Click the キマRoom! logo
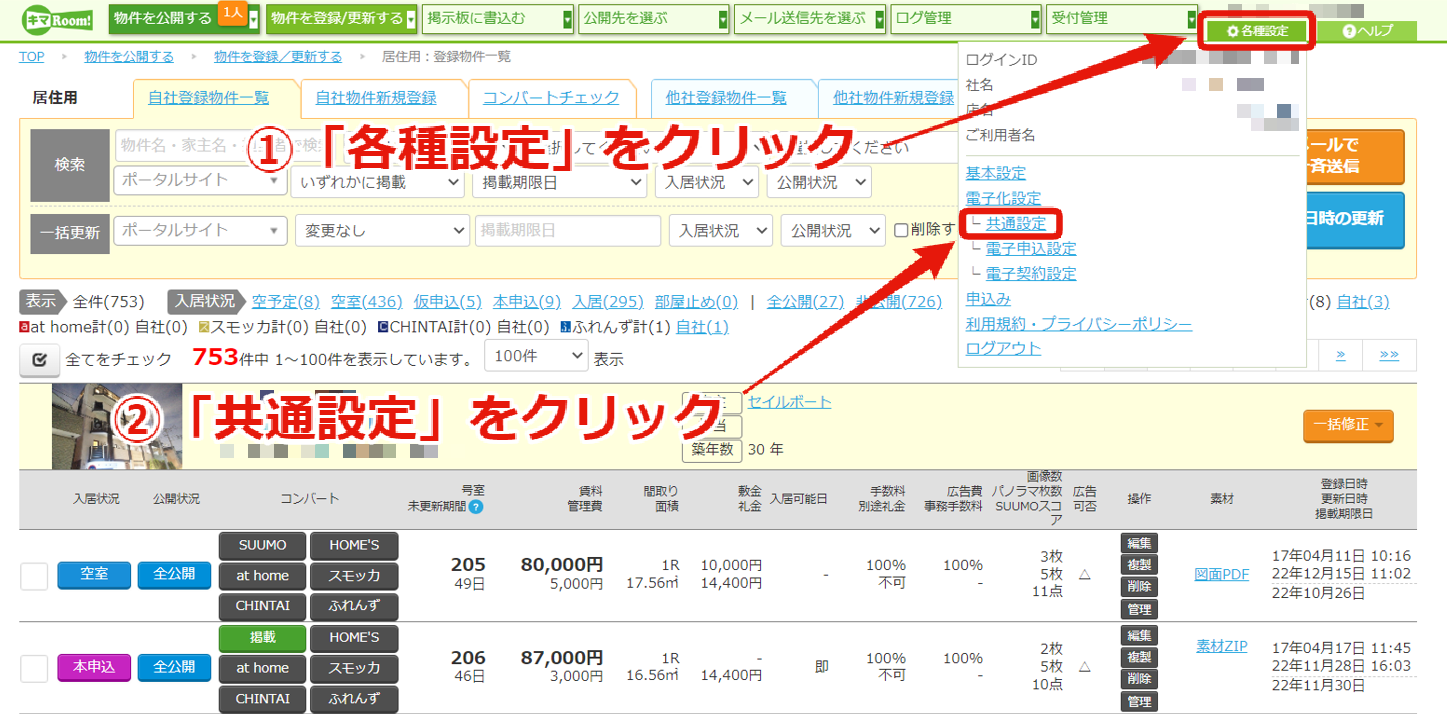Image resolution: width=1447 pixels, height=714 pixels. pos(55,19)
